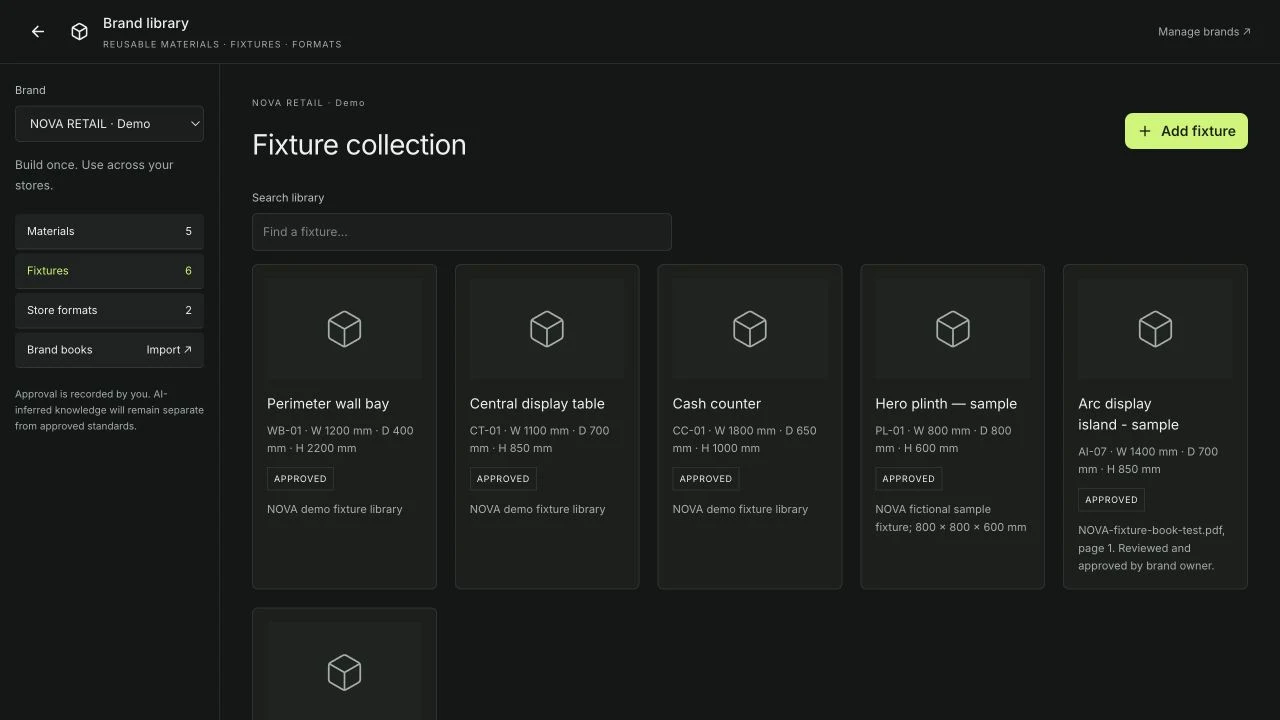Image resolution: width=1280 pixels, height=720 pixels.
Task: Click the back arrow icon
Action: click(x=38, y=32)
